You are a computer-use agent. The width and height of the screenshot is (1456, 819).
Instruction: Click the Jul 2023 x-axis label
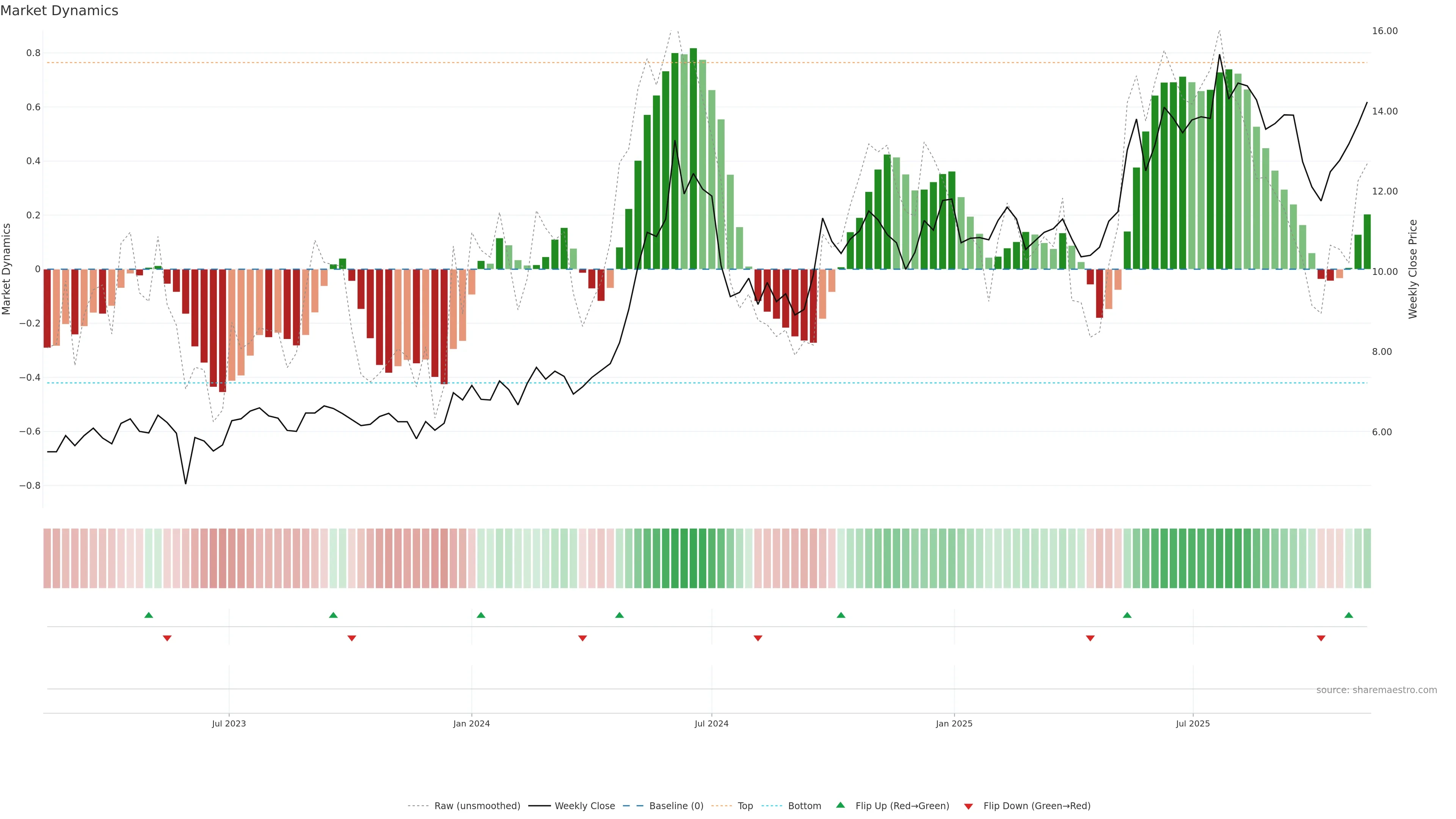(229, 723)
